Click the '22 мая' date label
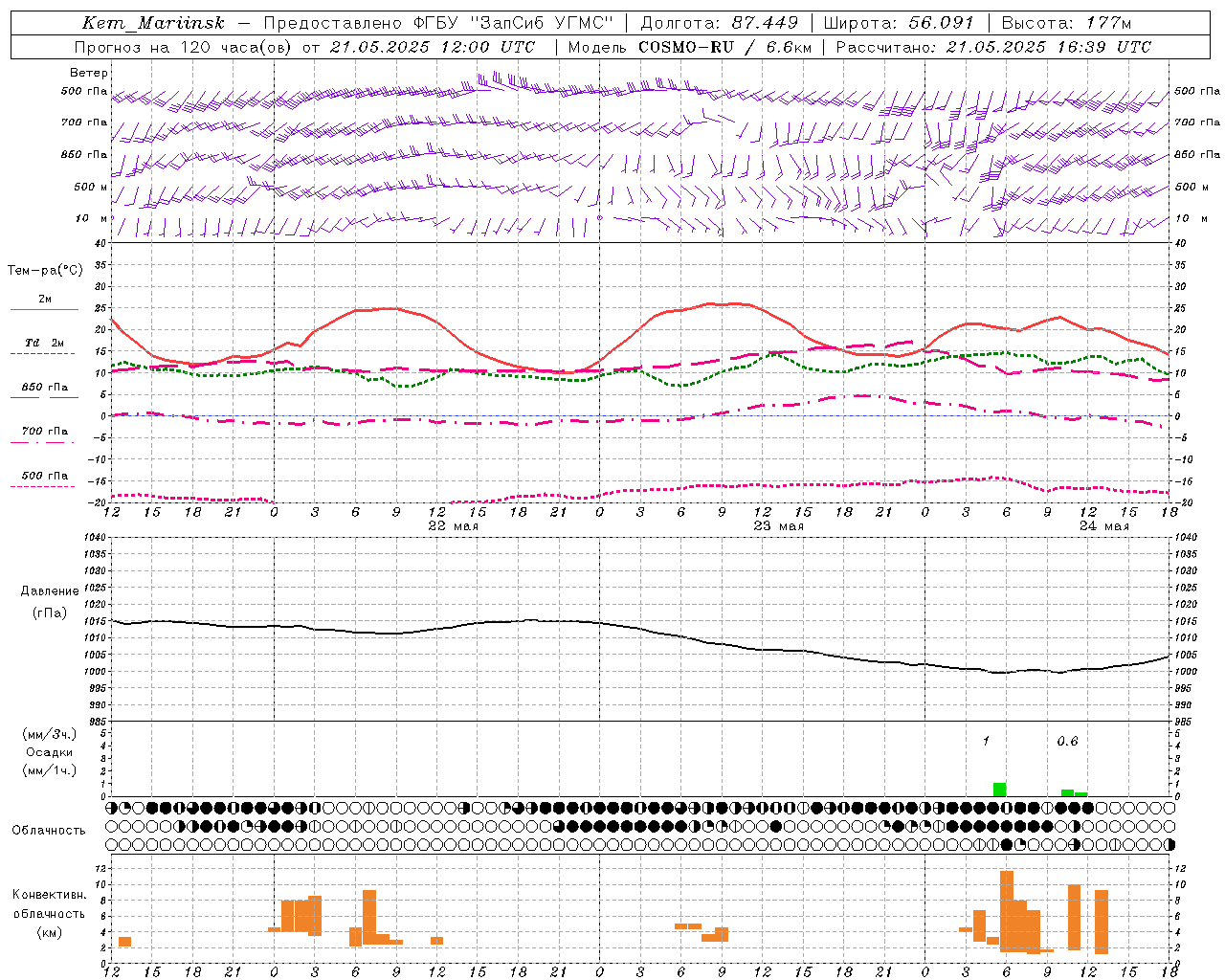 454,526
